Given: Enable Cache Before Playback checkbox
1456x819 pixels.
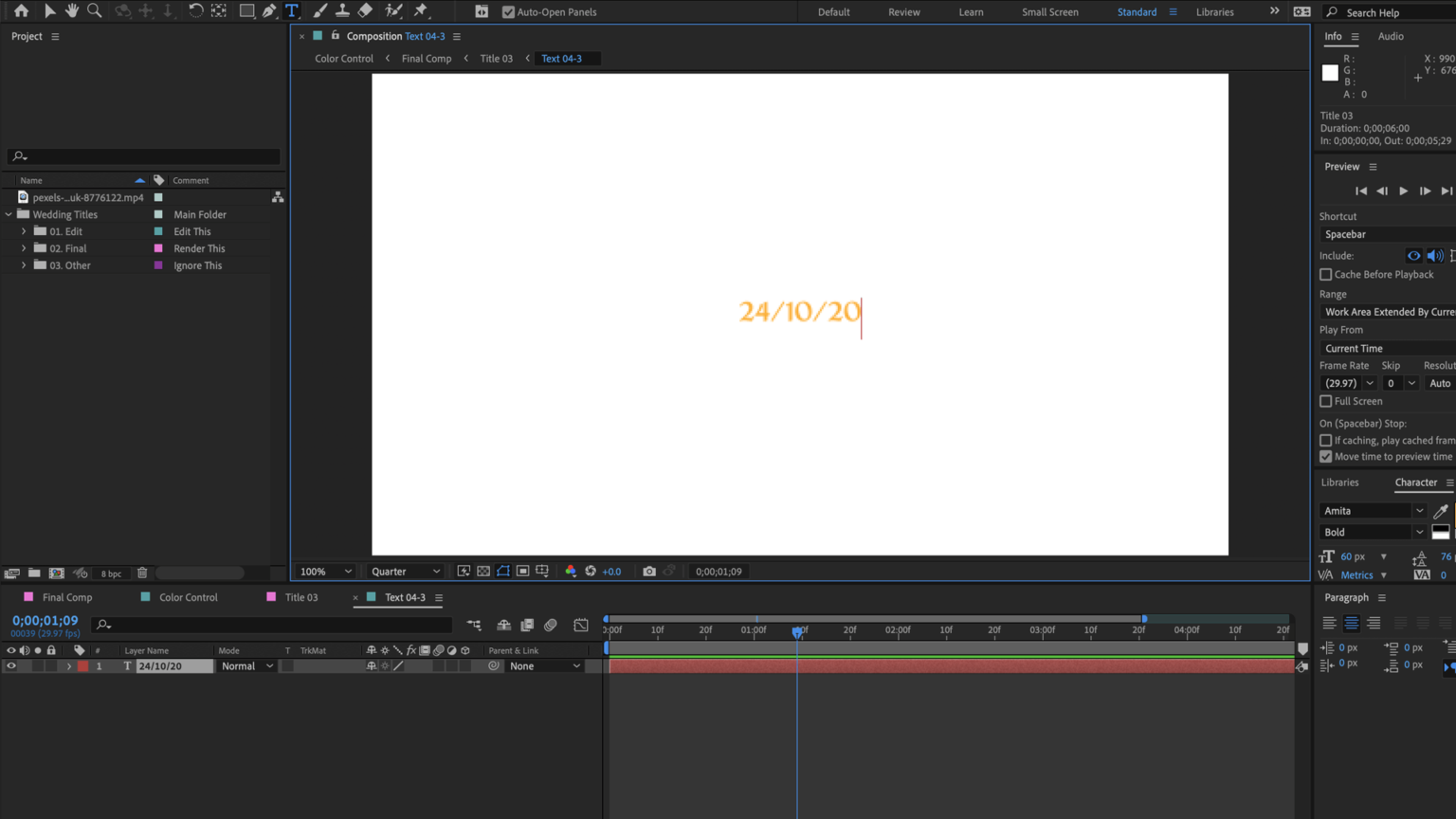Looking at the screenshot, I should click(x=1326, y=274).
